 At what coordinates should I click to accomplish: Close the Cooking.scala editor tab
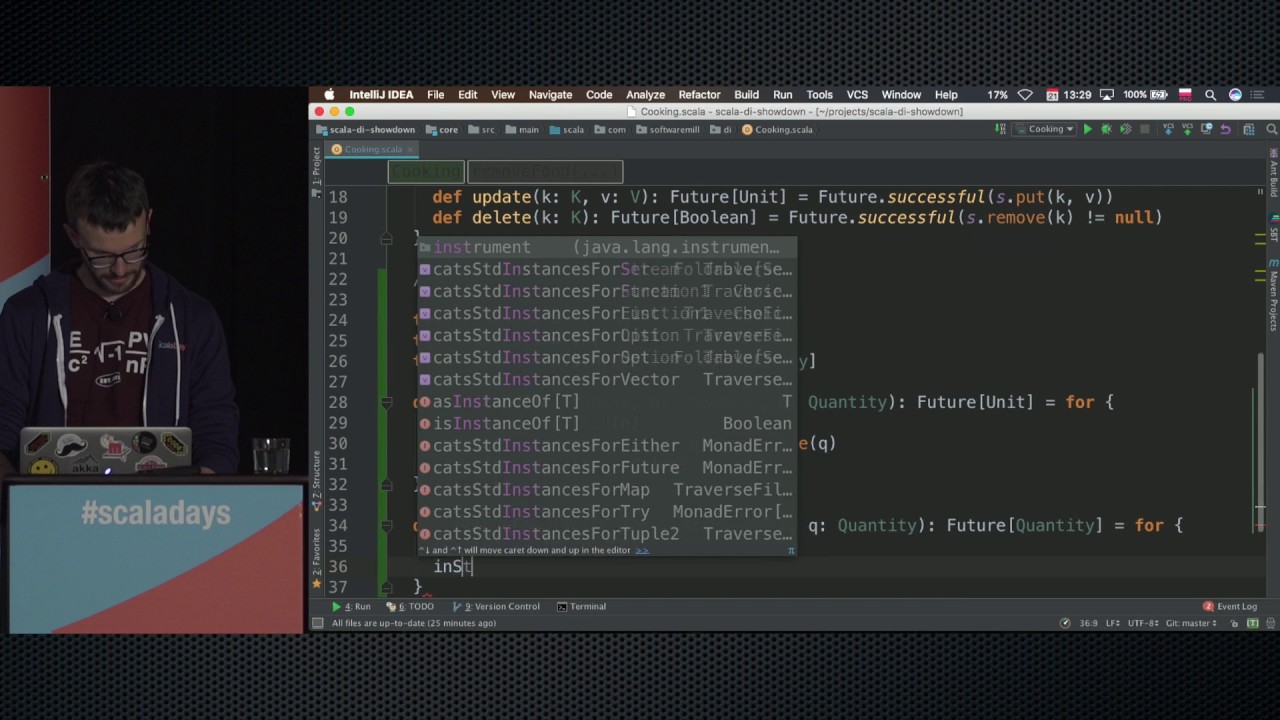coord(410,149)
